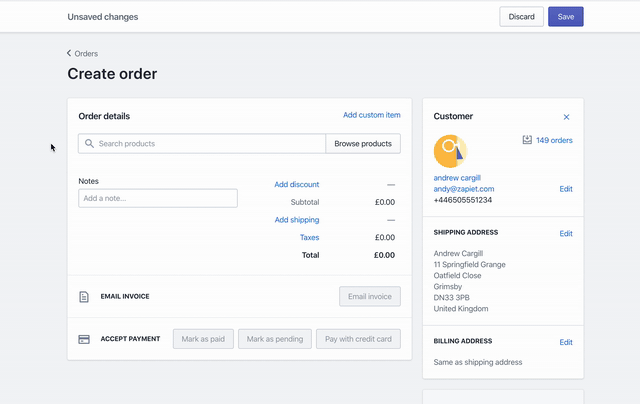The height and width of the screenshot is (404, 640).
Task: Click Add custom item link
Action: click(x=371, y=115)
